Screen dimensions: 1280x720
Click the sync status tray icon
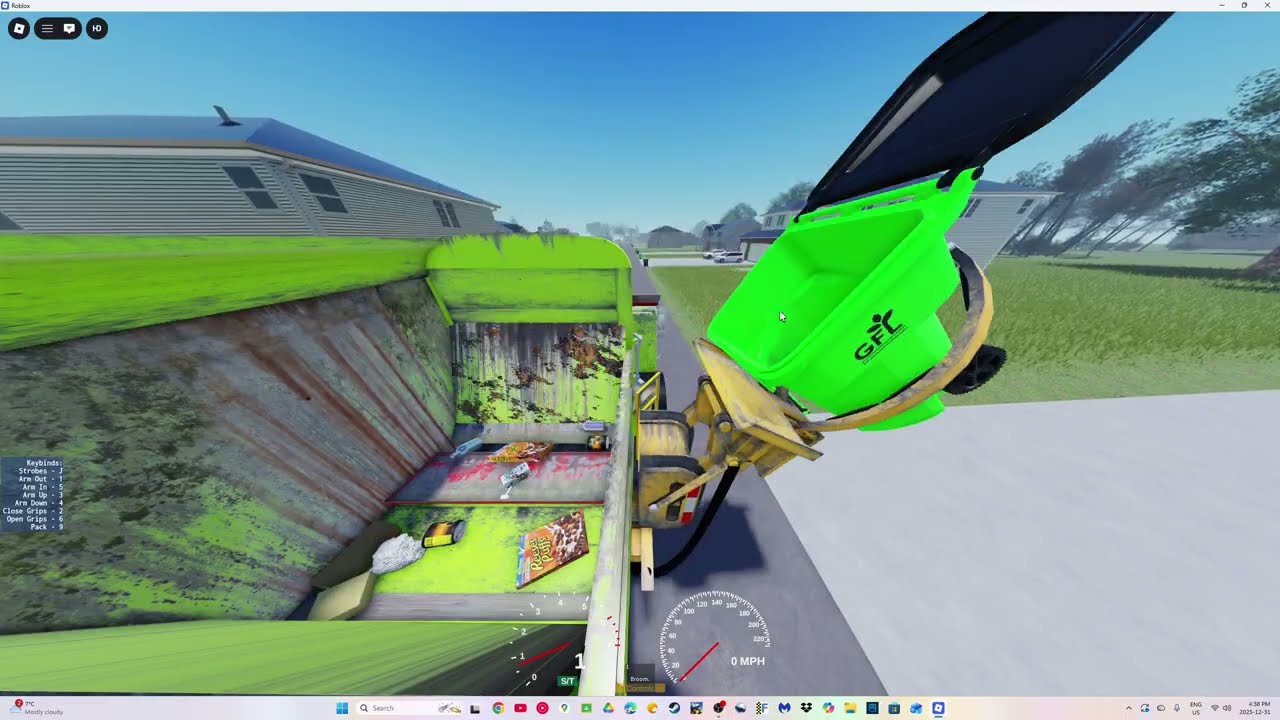click(x=1145, y=708)
